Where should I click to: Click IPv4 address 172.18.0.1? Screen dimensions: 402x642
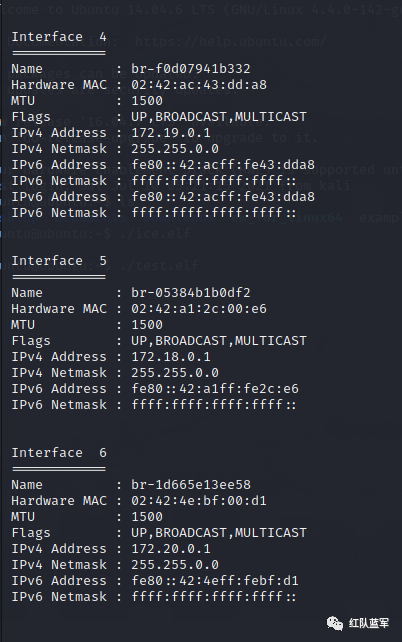[x=171, y=357]
